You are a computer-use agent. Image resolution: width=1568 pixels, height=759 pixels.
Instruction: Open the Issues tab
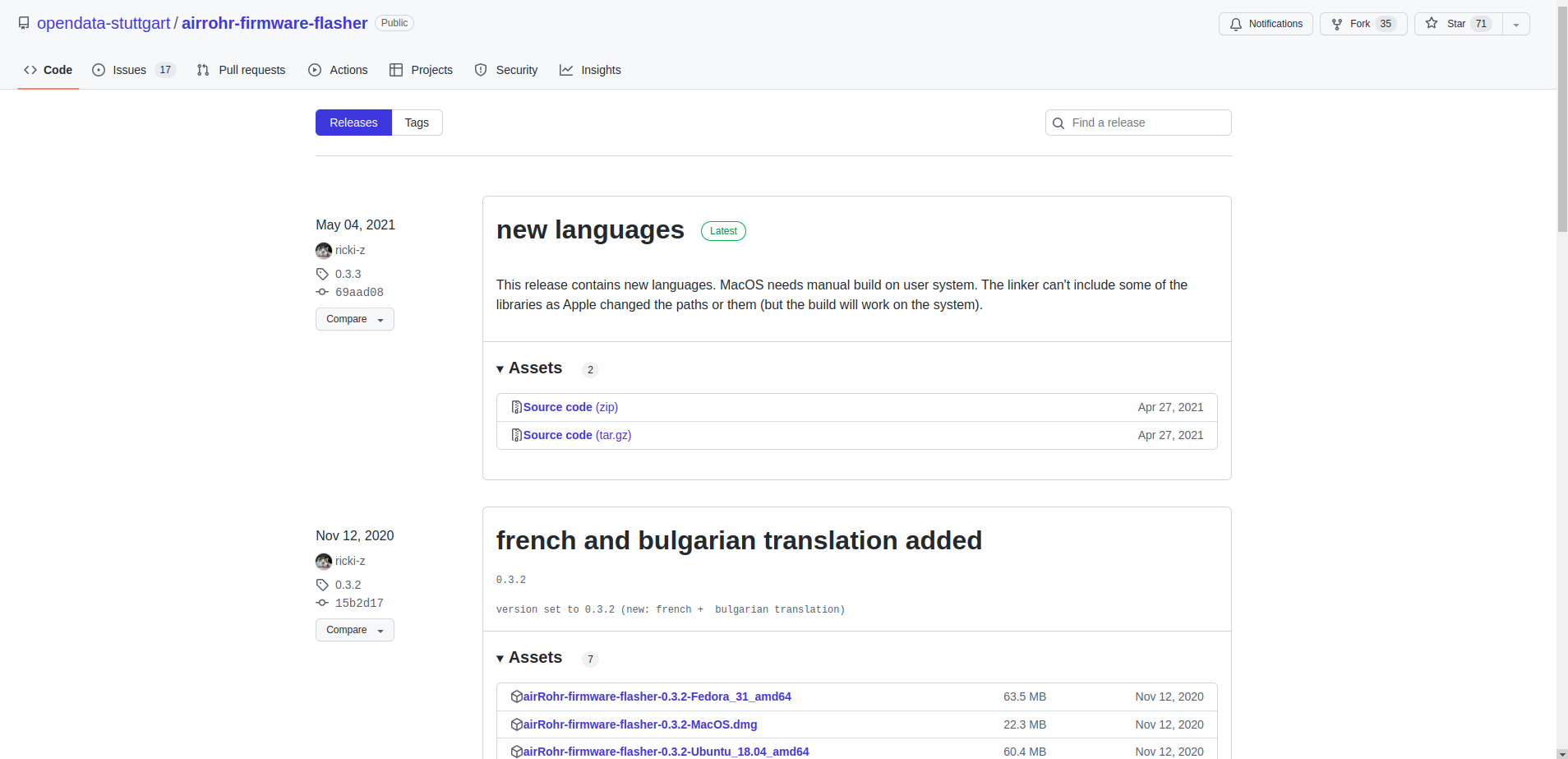pyautogui.click(x=134, y=70)
